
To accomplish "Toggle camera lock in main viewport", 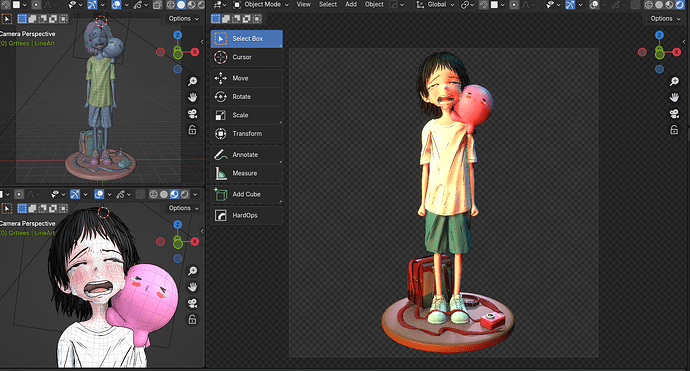I will click(674, 130).
